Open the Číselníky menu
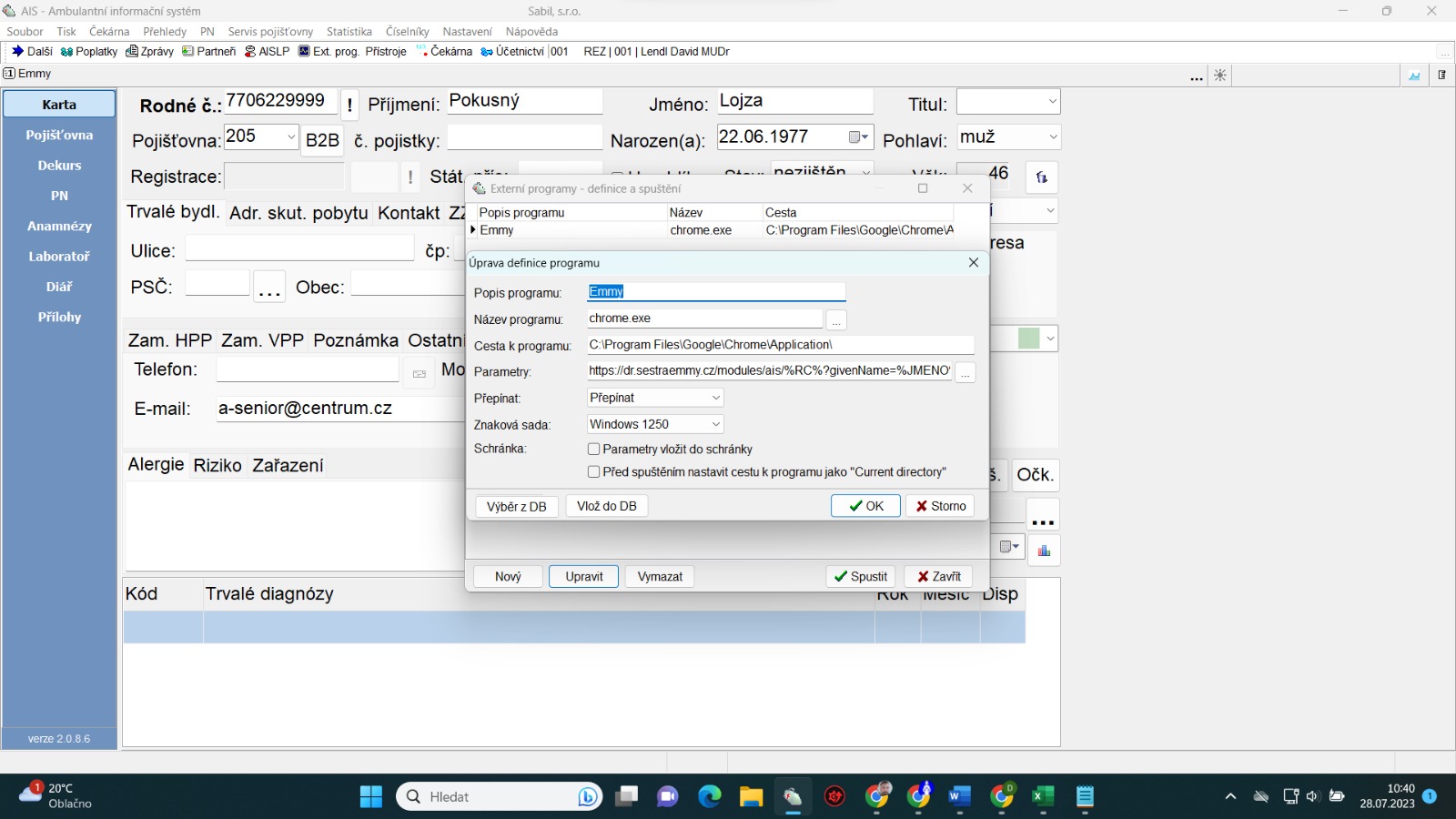 click(407, 32)
